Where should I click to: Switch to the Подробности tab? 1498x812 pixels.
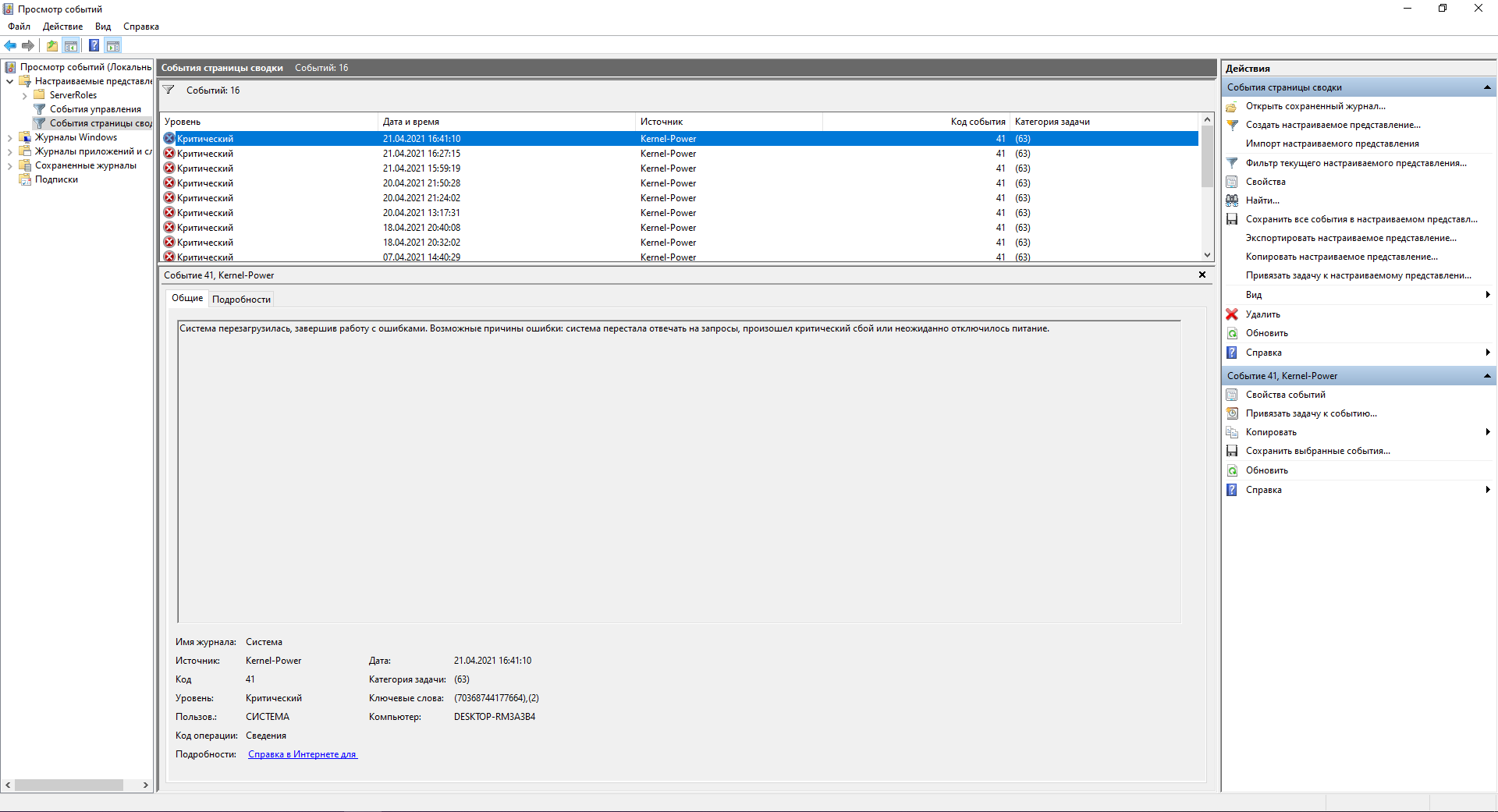click(241, 300)
